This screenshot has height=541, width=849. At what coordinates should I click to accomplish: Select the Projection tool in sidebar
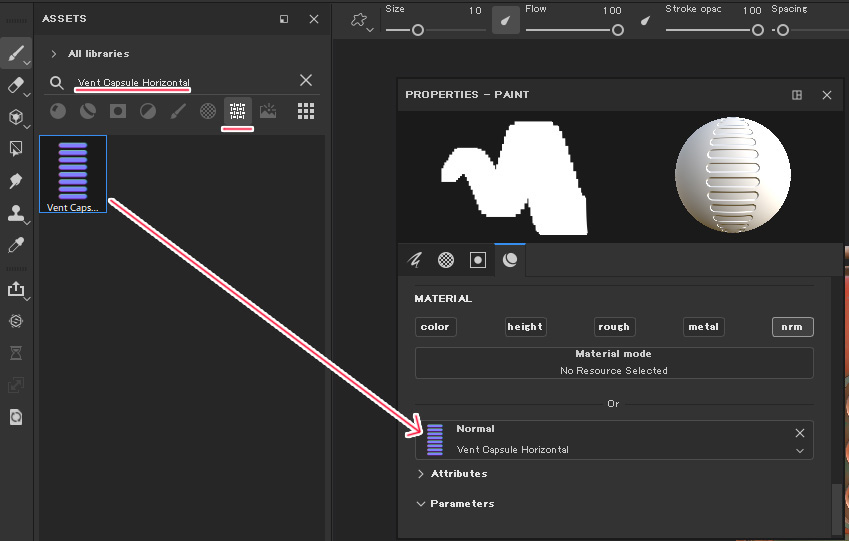(x=15, y=117)
